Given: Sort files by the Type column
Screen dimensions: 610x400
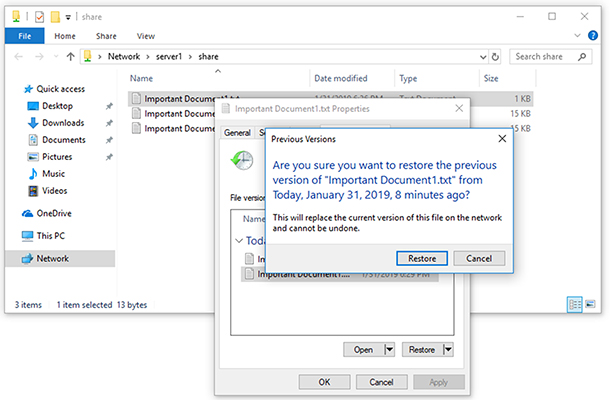Looking at the screenshot, I should coord(408,78).
